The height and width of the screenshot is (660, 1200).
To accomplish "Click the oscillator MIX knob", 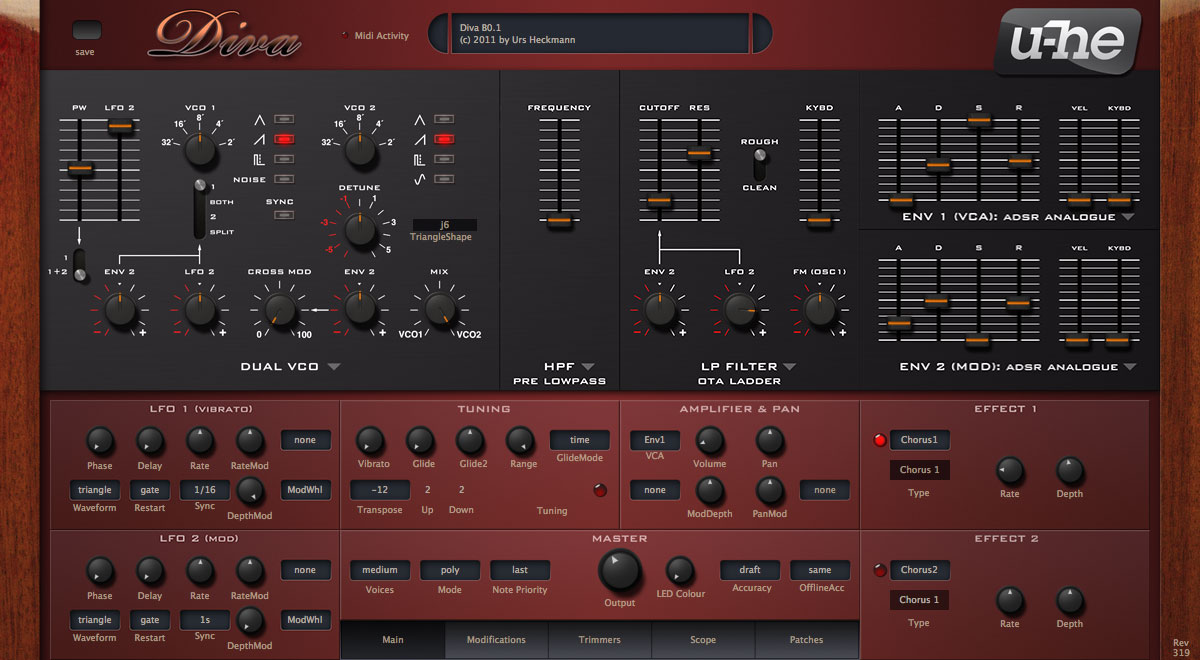I will [440, 312].
